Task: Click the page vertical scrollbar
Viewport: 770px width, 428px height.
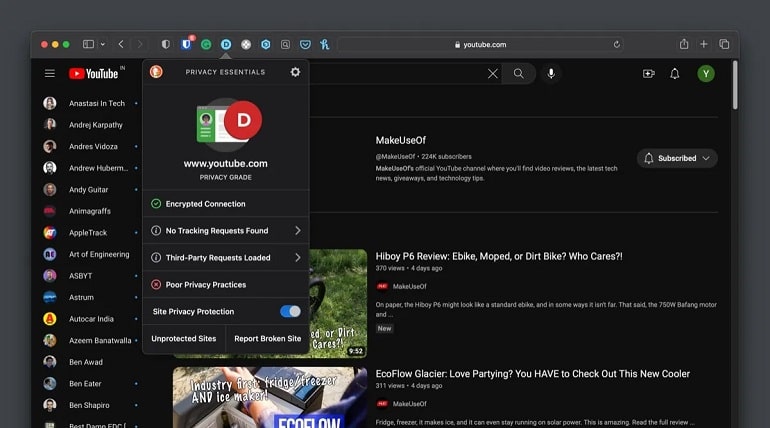Action: click(x=735, y=84)
